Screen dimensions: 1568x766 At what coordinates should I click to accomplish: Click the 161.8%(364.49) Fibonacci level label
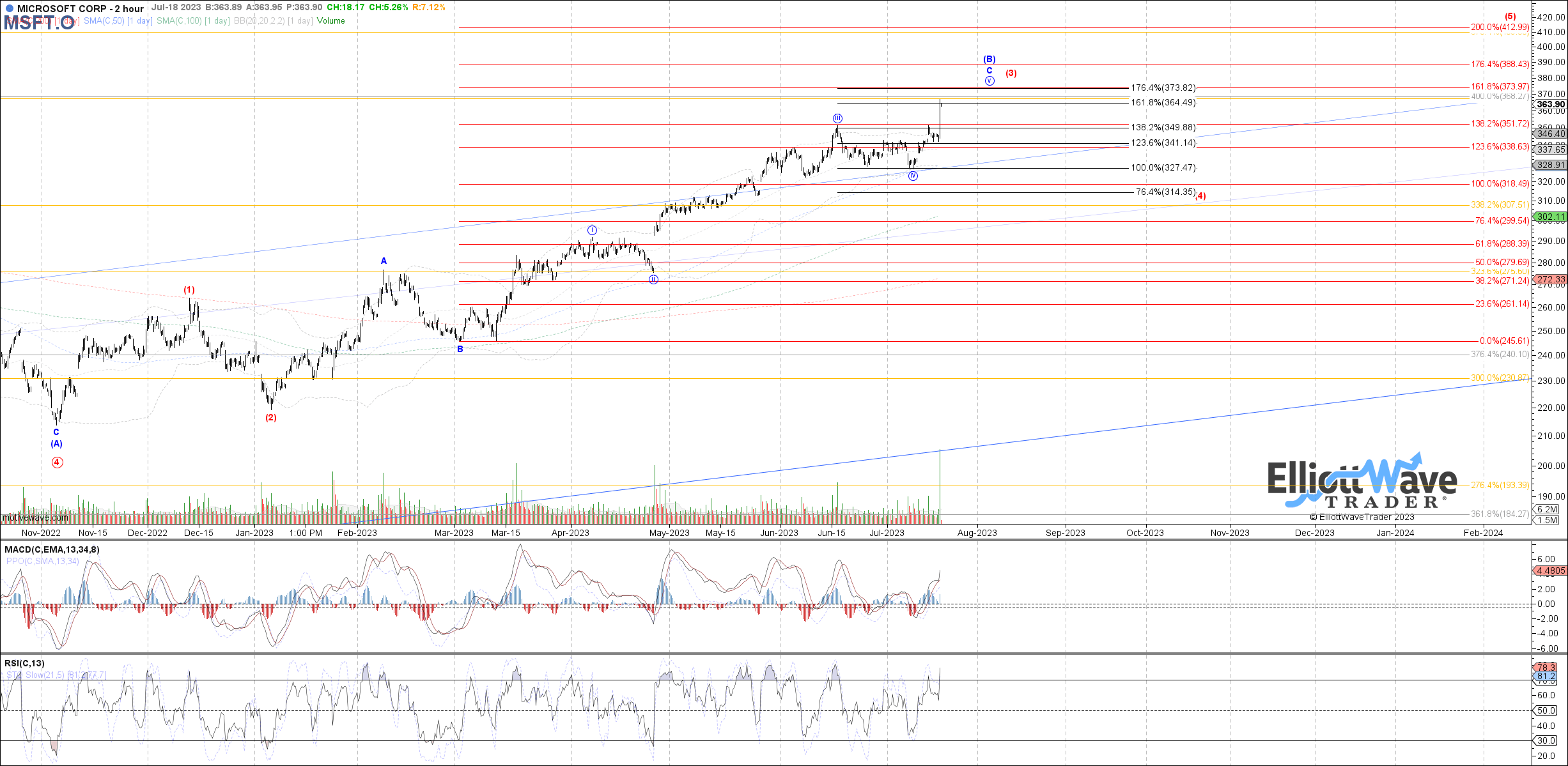coord(1163,103)
